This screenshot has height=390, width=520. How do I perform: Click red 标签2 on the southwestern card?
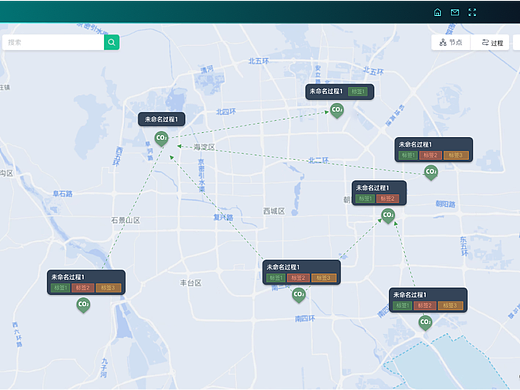click(x=83, y=288)
